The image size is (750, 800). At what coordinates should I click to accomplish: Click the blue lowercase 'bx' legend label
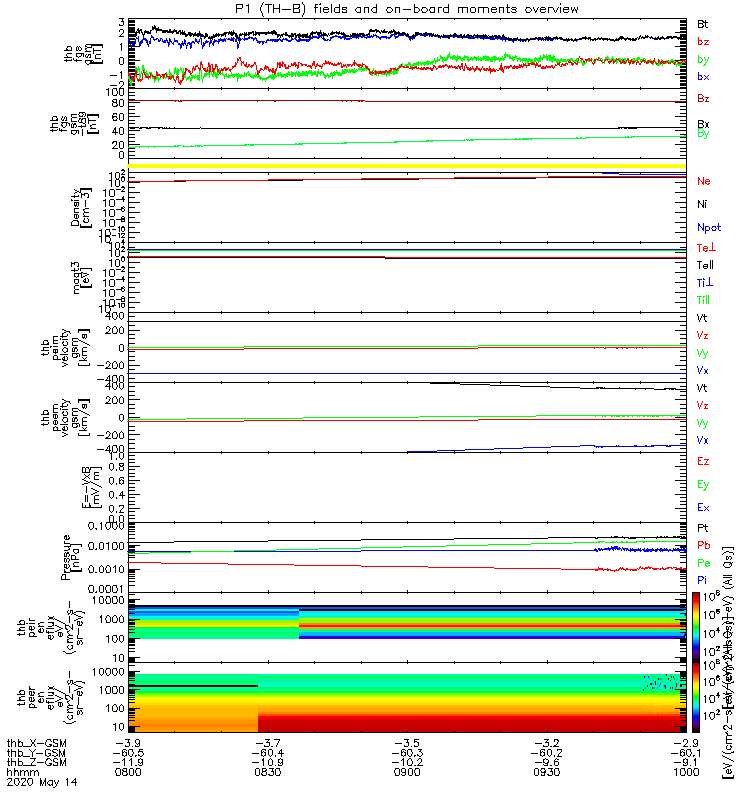703,77
